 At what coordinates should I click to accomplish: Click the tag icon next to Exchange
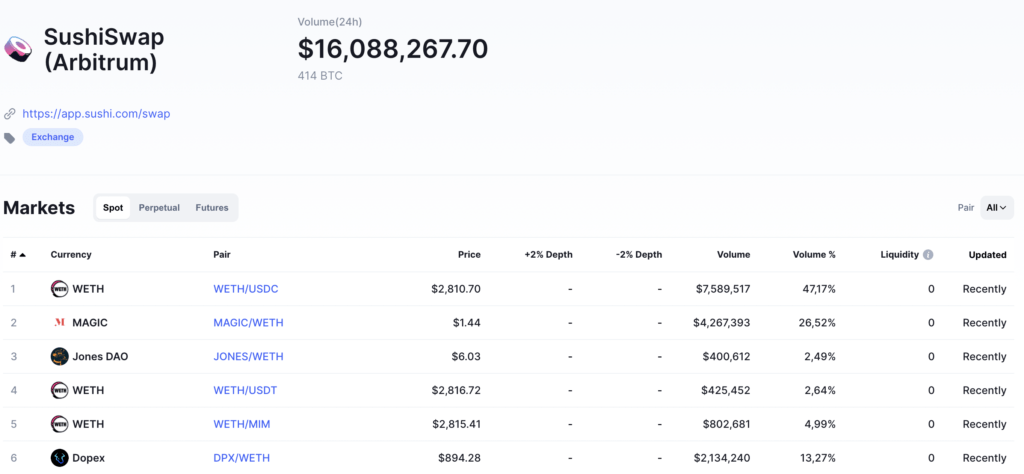[10, 137]
